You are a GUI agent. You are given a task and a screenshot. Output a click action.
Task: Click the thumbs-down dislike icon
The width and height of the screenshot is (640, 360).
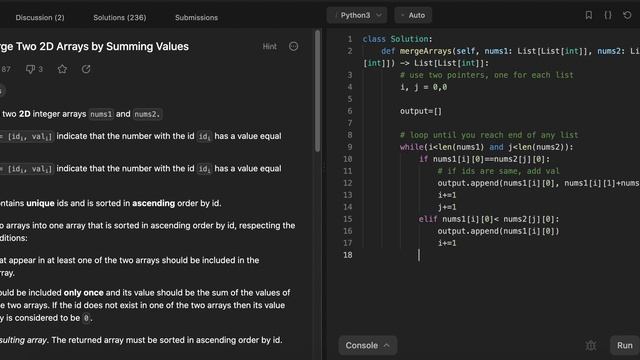click(30, 69)
